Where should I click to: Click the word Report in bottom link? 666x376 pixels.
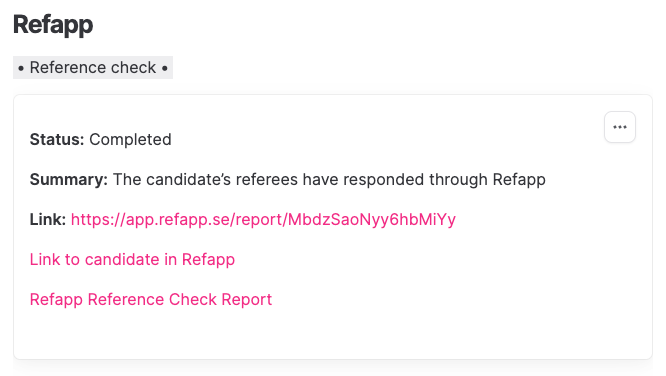tap(247, 300)
